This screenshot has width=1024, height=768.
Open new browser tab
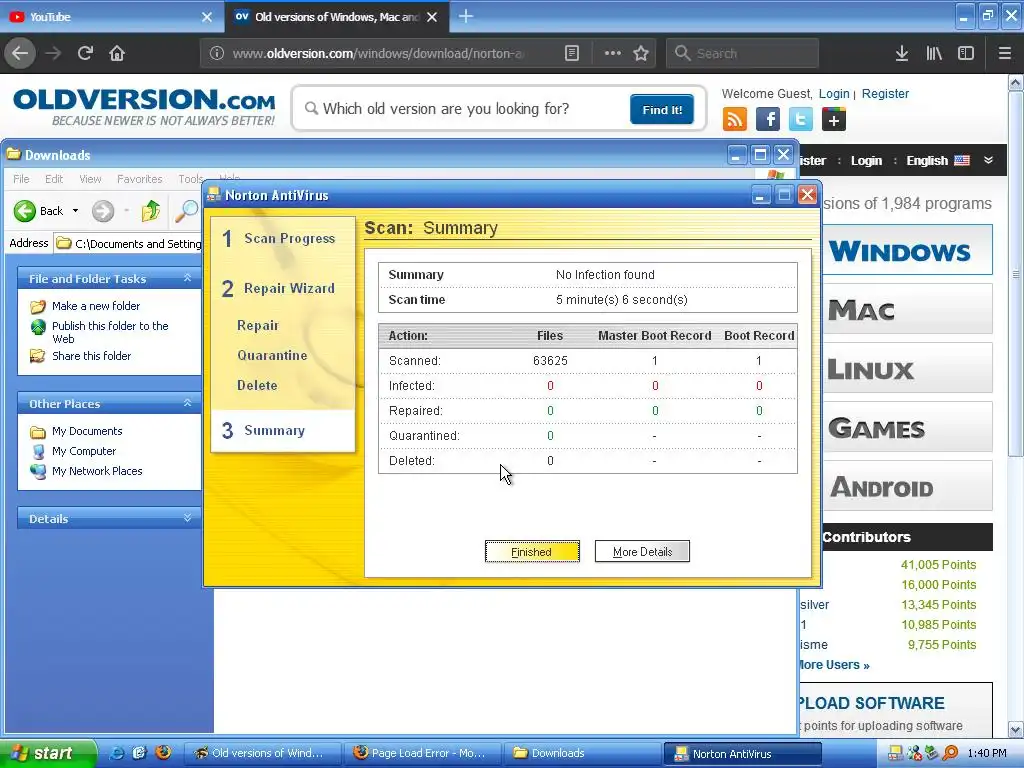[466, 16]
